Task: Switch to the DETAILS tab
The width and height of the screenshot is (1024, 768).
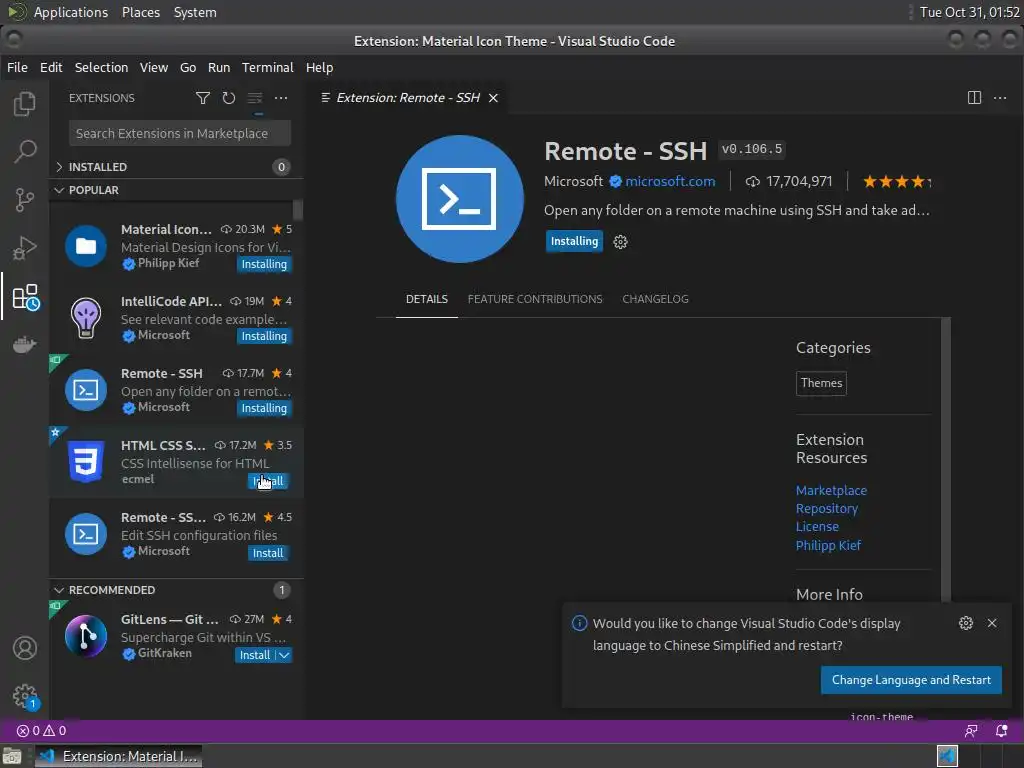Action: click(426, 299)
